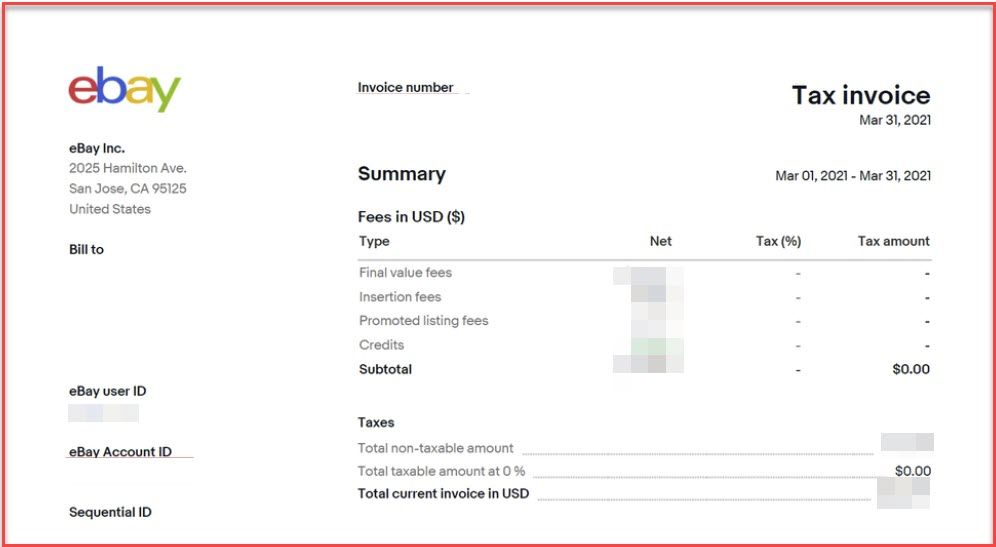Click the blurred Final value fees net amount
996x547 pixels.
pyautogui.click(x=649, y=276)
